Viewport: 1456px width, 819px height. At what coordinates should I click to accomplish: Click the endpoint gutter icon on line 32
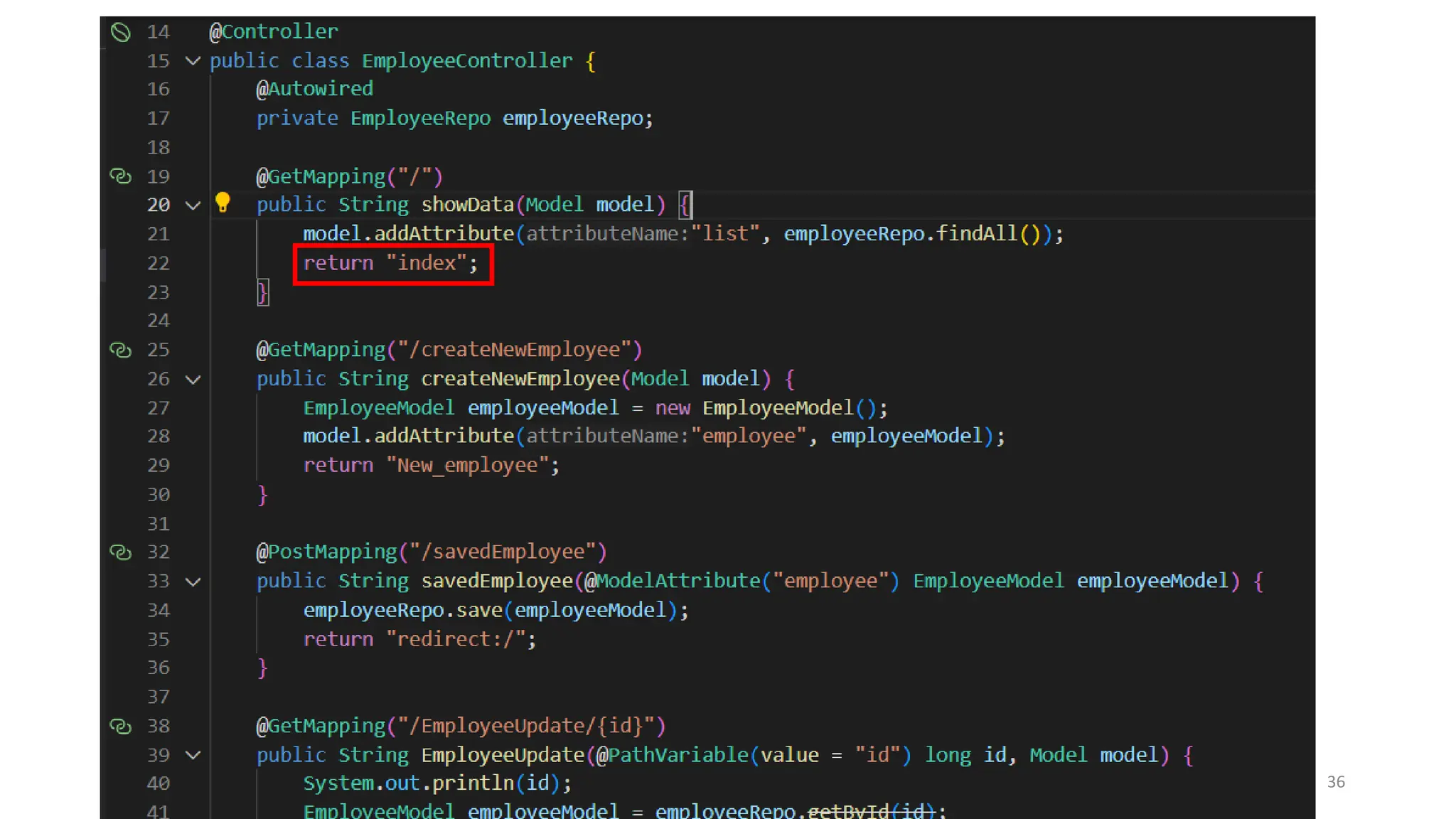click(121, 552)
